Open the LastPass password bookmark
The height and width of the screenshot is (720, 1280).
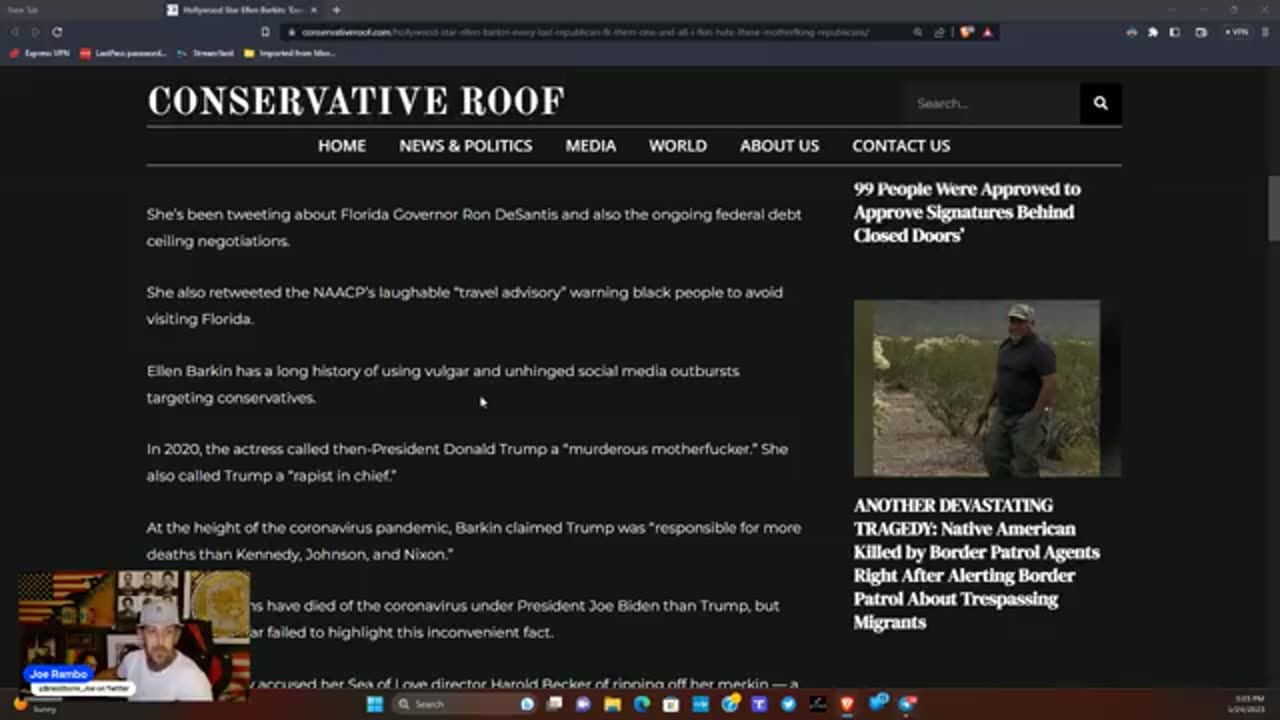pos(123,53)
